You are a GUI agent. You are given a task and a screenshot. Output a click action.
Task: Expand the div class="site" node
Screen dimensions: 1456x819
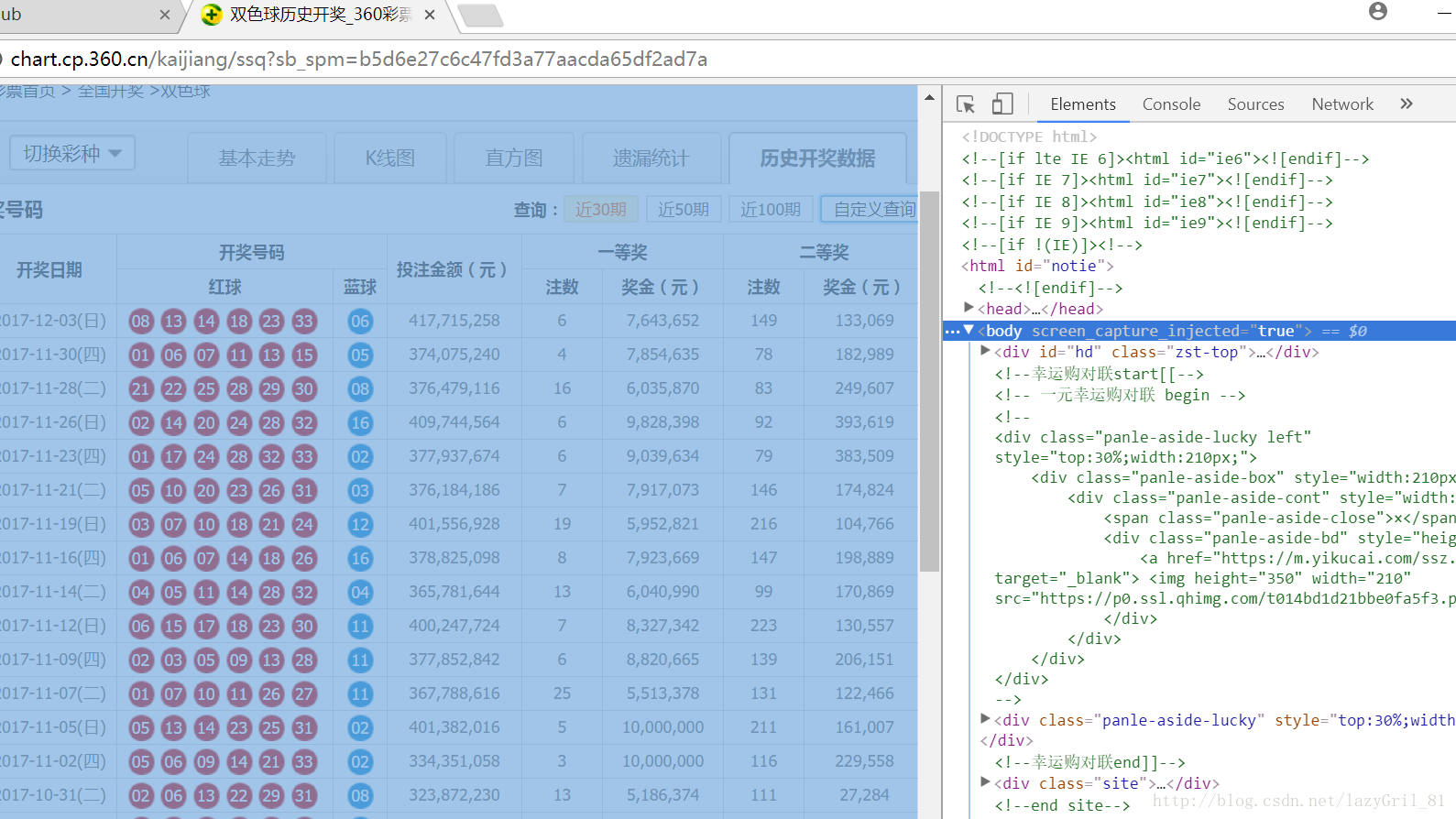(985, 782)
